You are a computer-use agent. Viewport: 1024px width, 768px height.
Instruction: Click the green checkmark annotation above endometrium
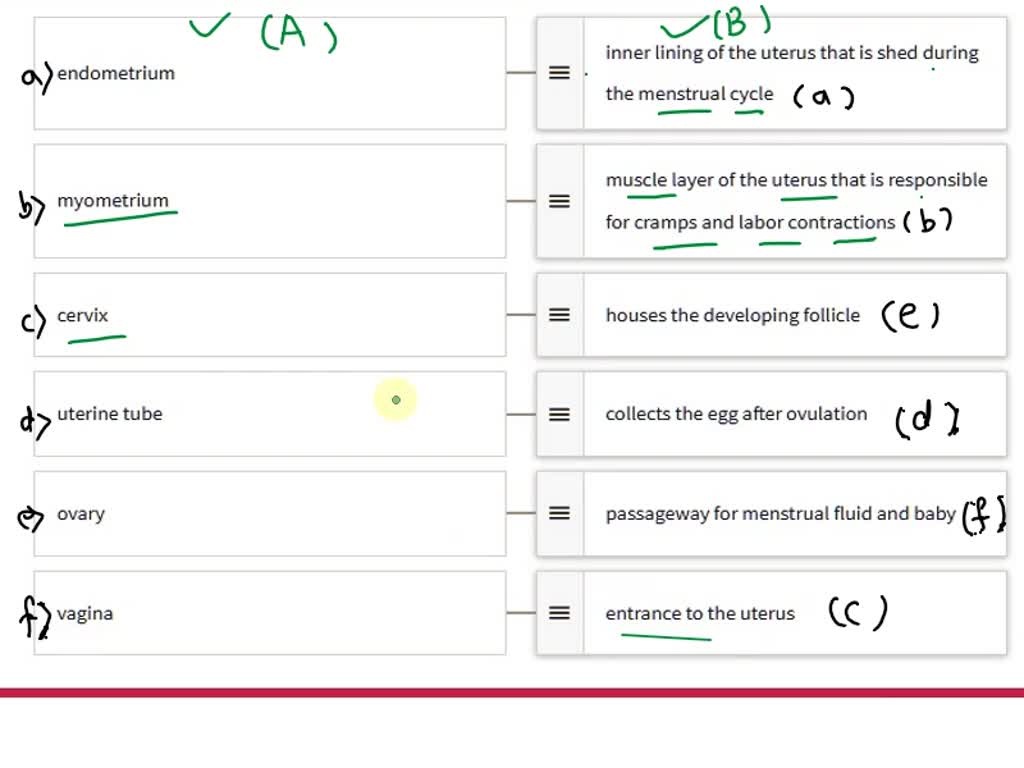(210, 27)
